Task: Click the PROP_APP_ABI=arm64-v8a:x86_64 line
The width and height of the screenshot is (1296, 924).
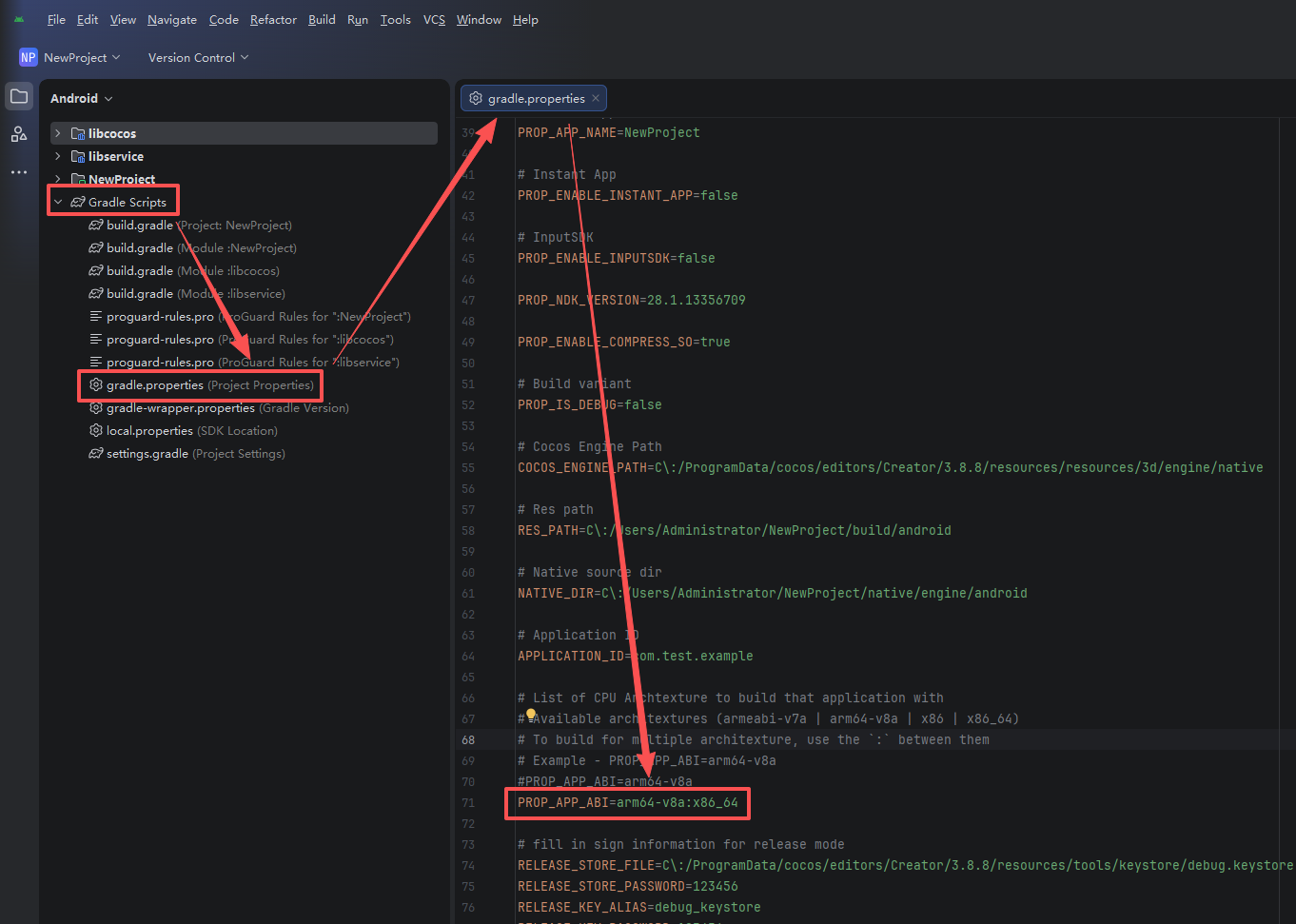Action: pyautogui.click(x=628, y=802)
